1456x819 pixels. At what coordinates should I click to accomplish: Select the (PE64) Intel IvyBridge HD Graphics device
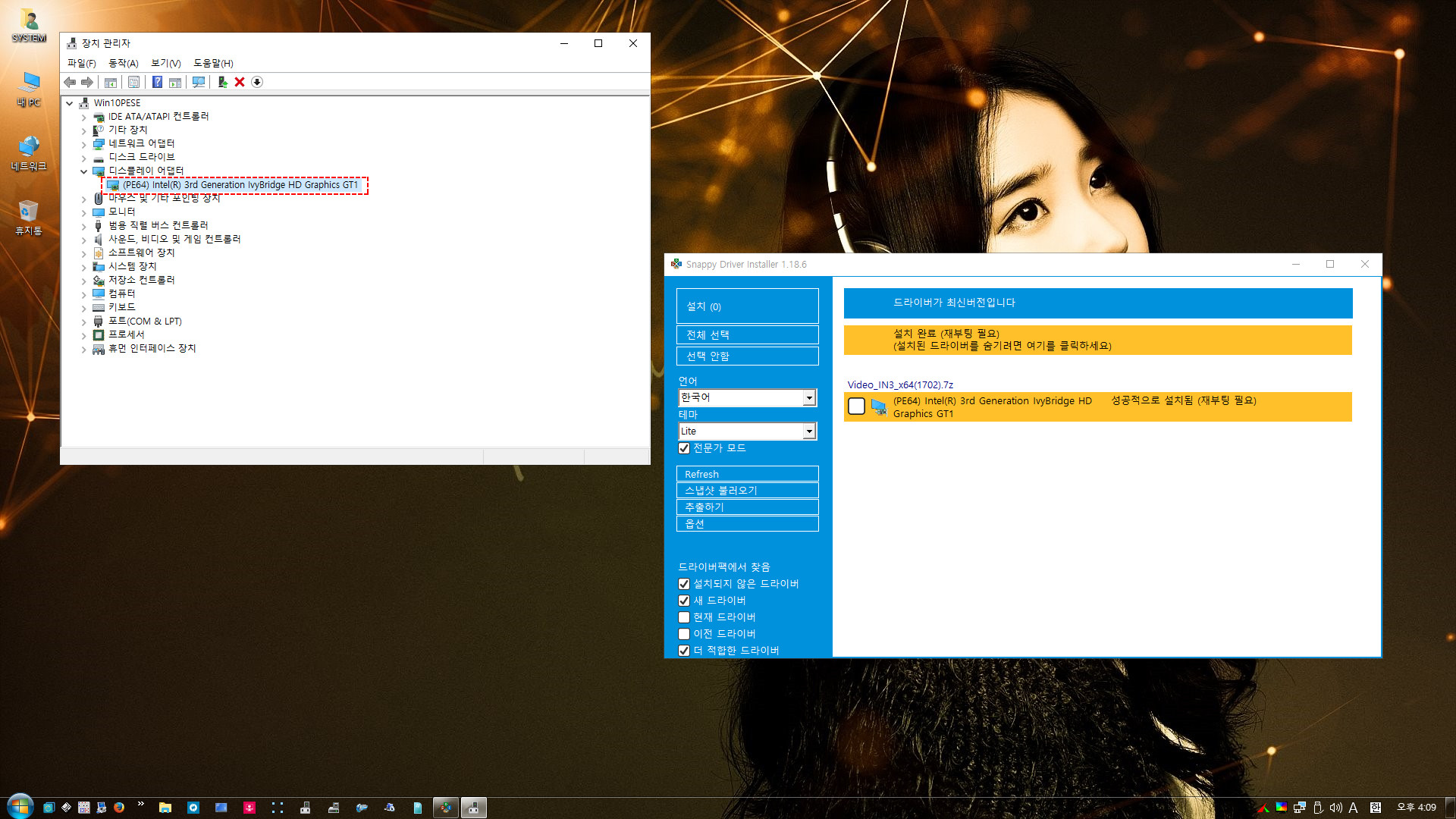240,185
